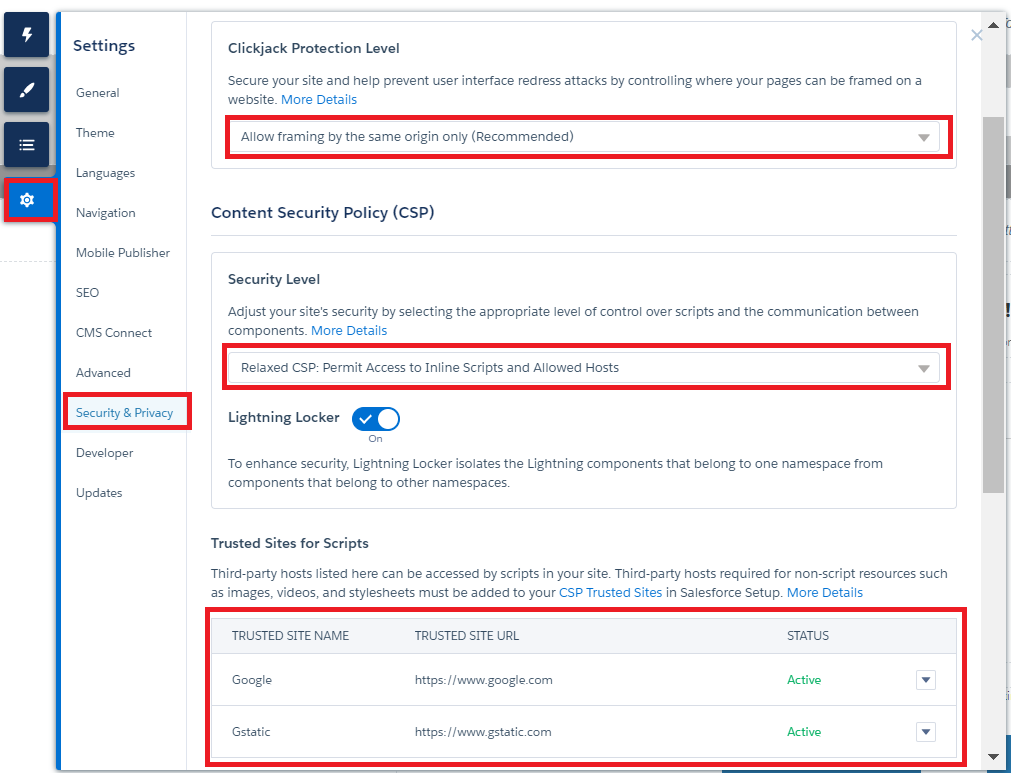Viewport: 1011px width, 773px height.
Task: Follow Security Level More Details link
Action: [x=349, y=330]
